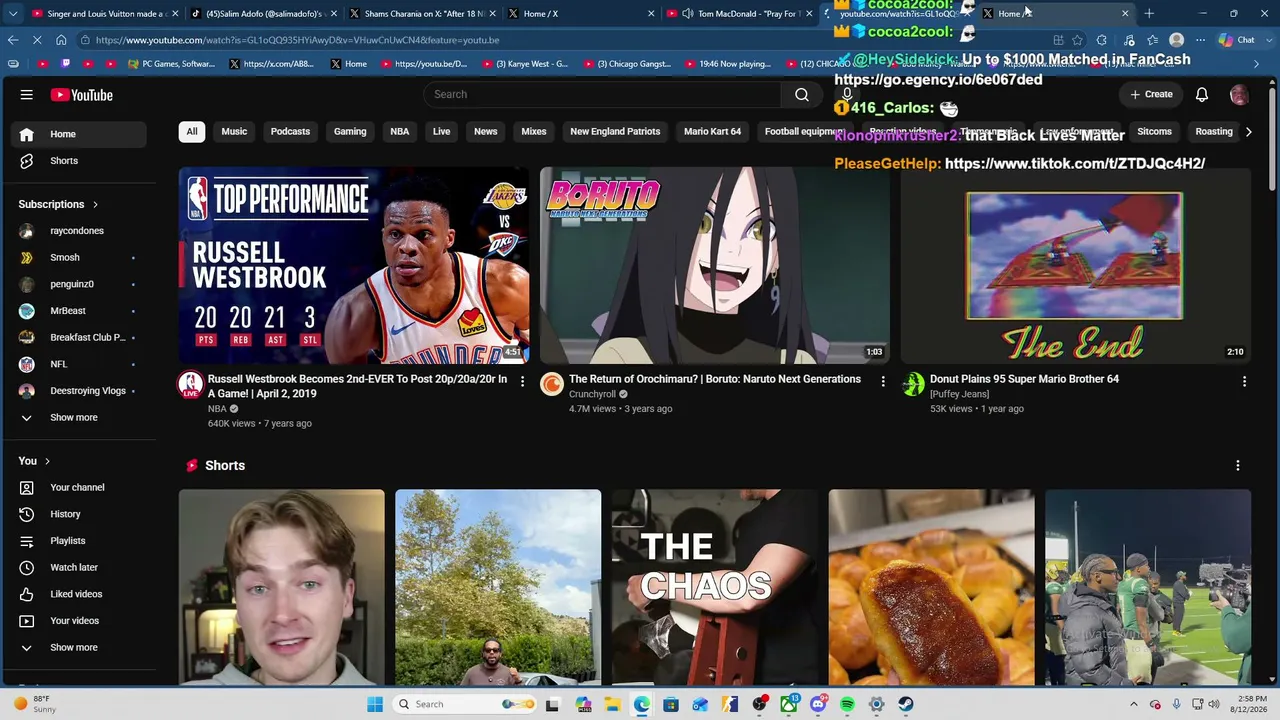Open The Return of Orochimaru title link
The height and width of the screenshot is (720, 1280).
point(715,379)
